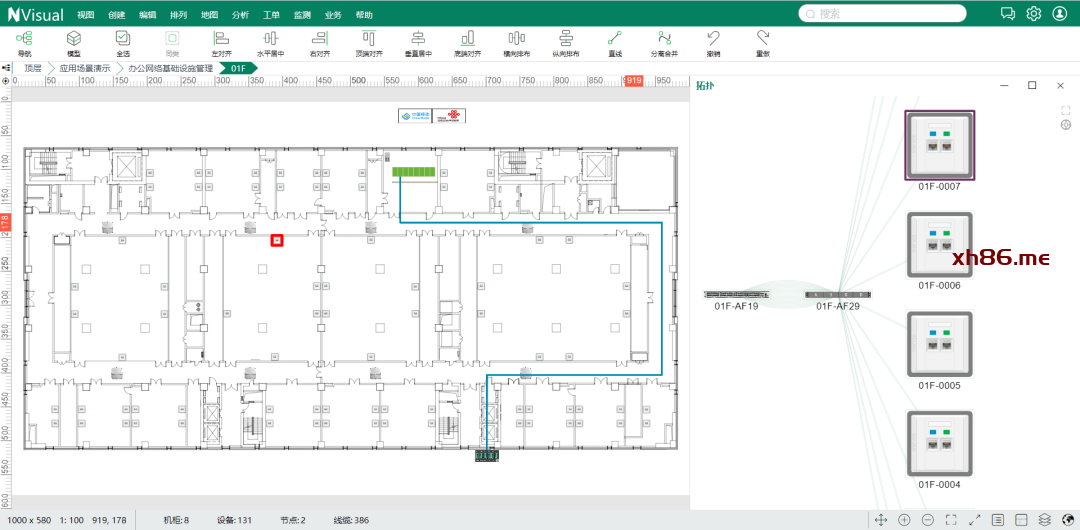1080x530 pixels.
Task: Select the pan/move tool in status bar
Action: pyautogui.click(x=880, y=520)
